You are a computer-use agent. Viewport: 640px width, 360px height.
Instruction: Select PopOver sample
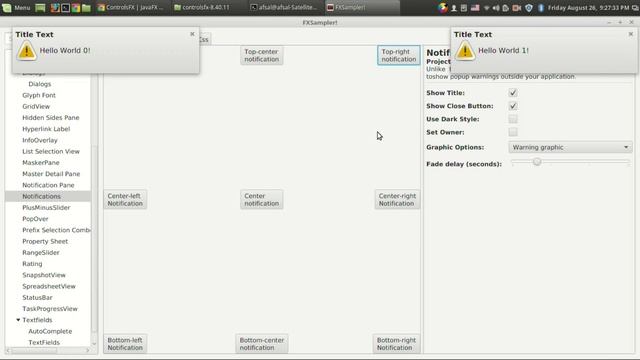tap(35, 219)
